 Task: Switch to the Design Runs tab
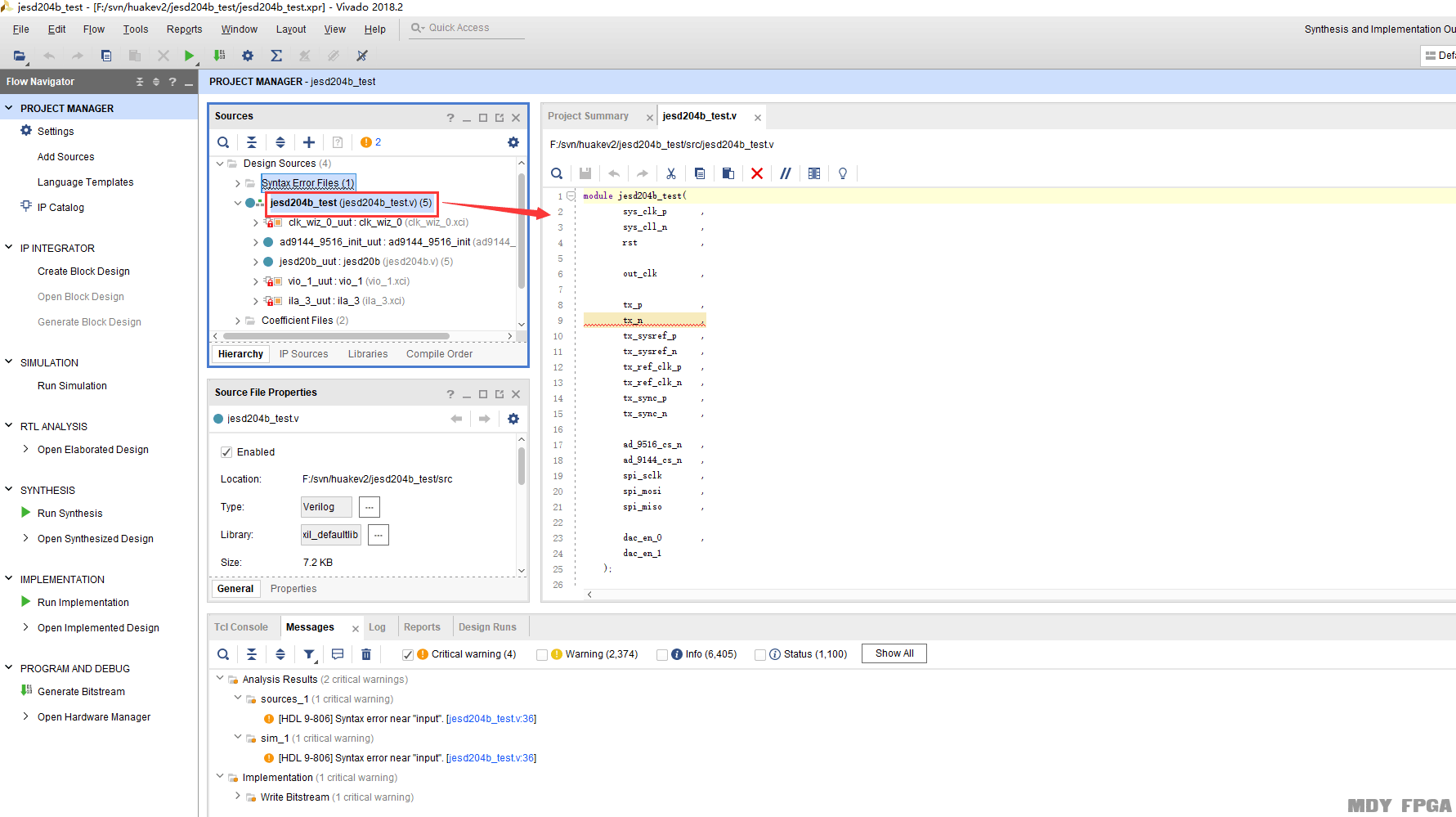[x=487, y=627]
